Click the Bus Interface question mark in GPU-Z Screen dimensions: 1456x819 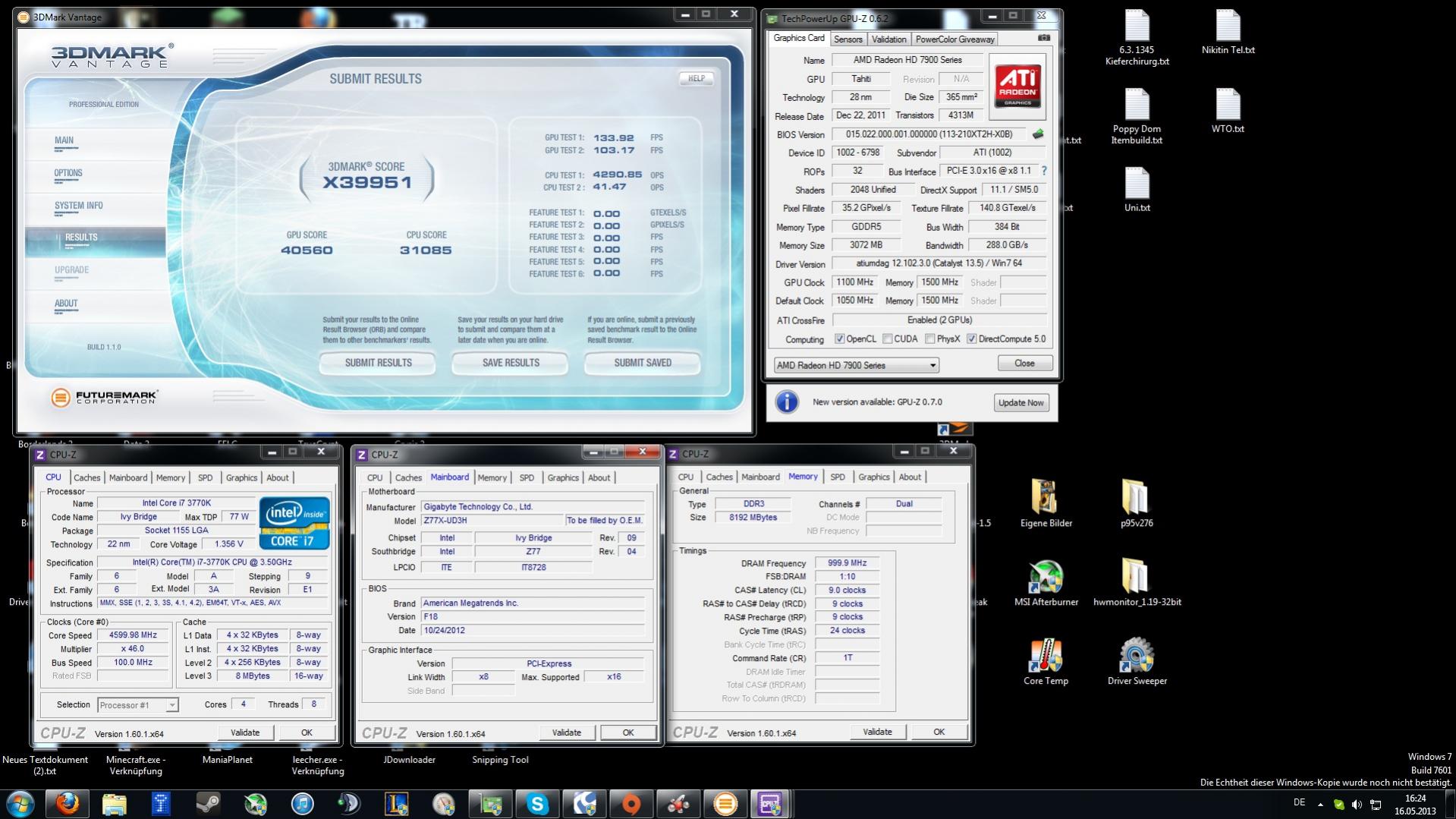1044,171
